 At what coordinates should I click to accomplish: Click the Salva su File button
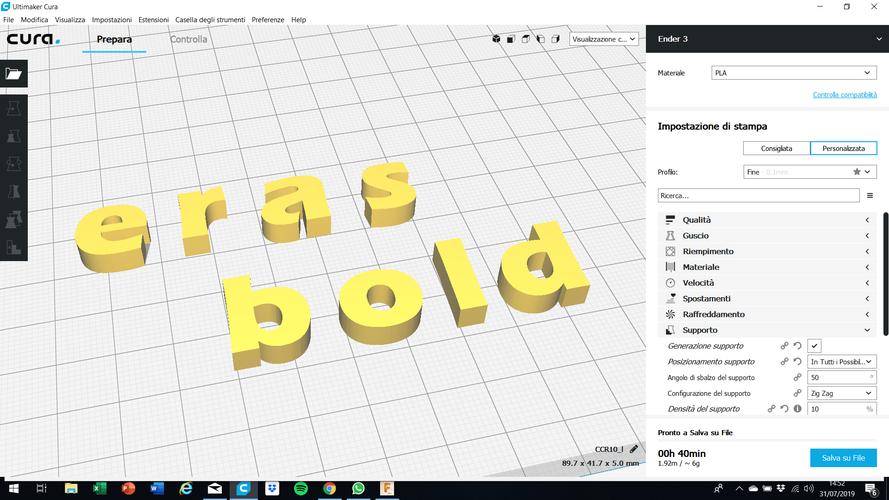click(x=843, y=458)
